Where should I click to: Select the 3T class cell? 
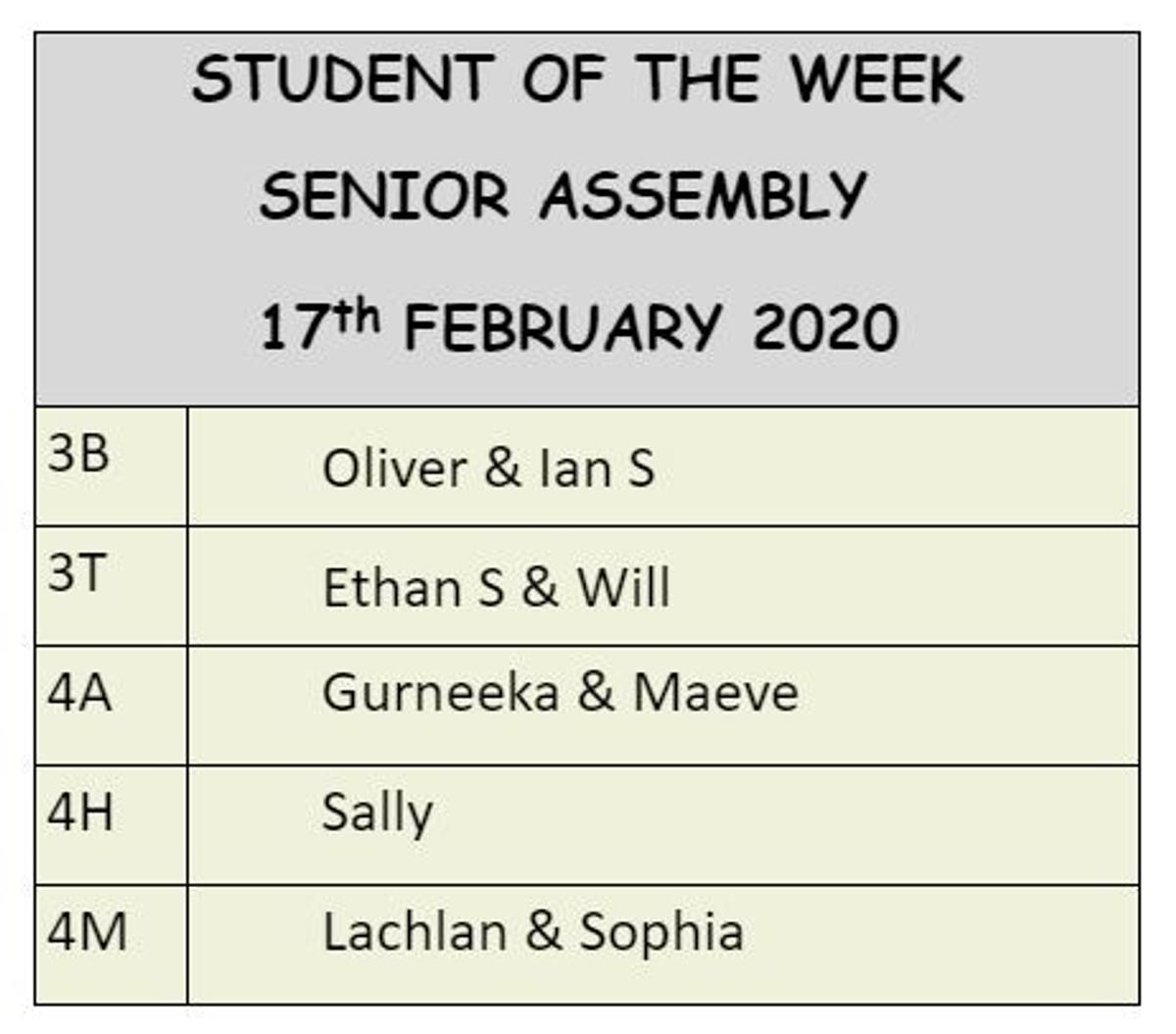pos(111,586)
